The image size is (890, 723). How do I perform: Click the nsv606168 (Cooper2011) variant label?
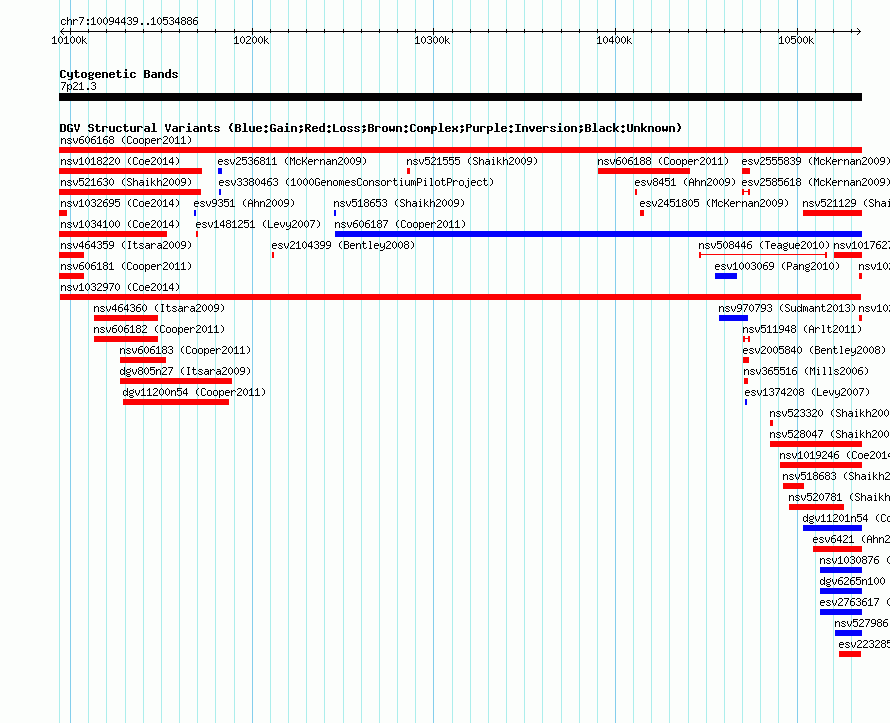(x=126, y=140)
